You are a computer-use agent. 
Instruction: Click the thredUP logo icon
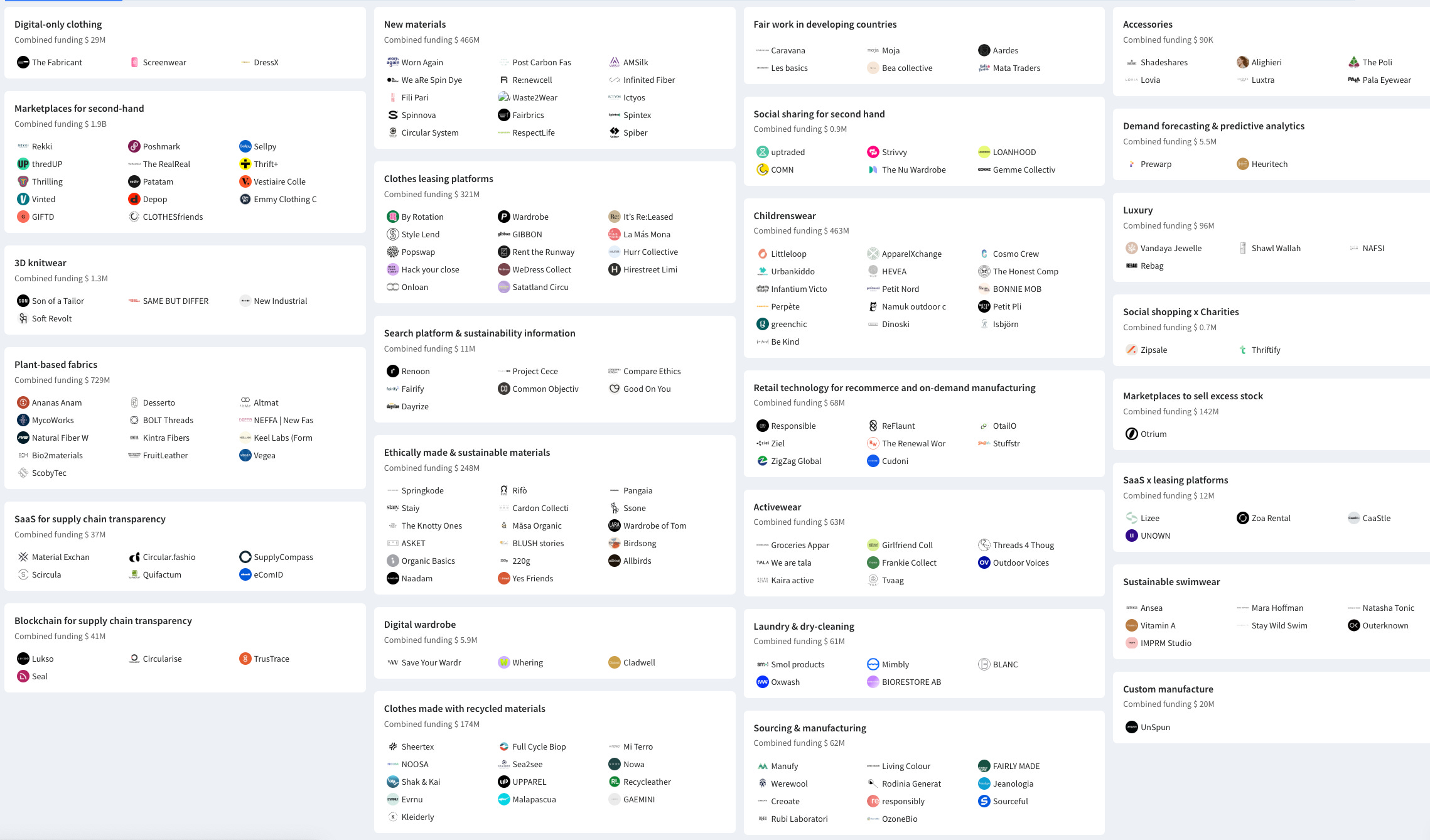(23, 164)
